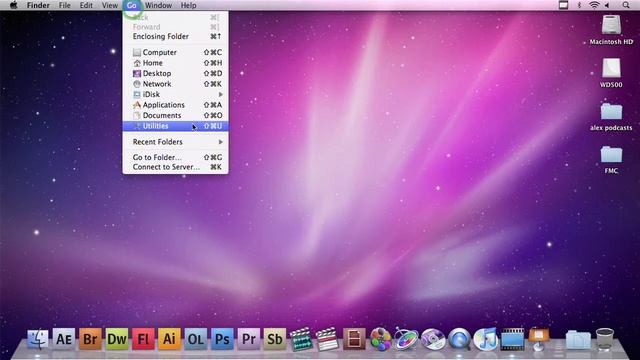Viewport: 640px width, 360px height.
Task: Choose Network from the Go menu
Action: click(x=176, y=84)
